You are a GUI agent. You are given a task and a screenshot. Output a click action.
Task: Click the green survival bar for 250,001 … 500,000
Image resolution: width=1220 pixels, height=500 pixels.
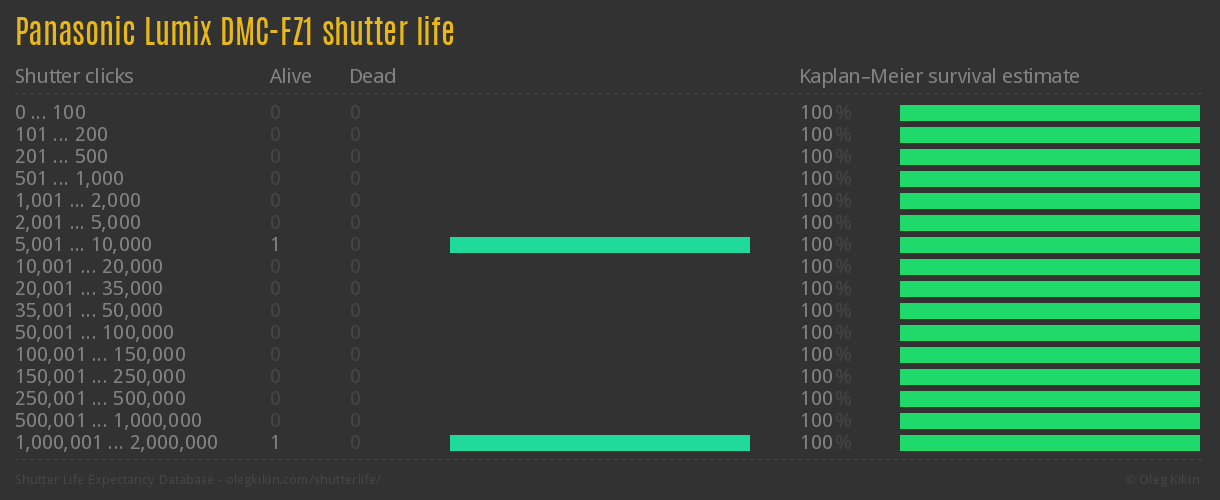pyautogui.click(x=1049, y=399)
